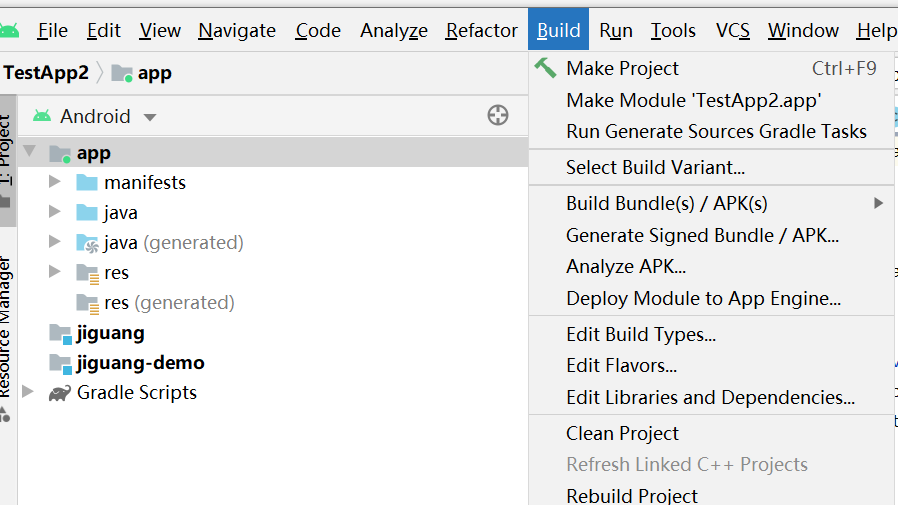Expand the manifests folder node
The height and width of the screenshot is (505, 898).
[x=55, y=183]
